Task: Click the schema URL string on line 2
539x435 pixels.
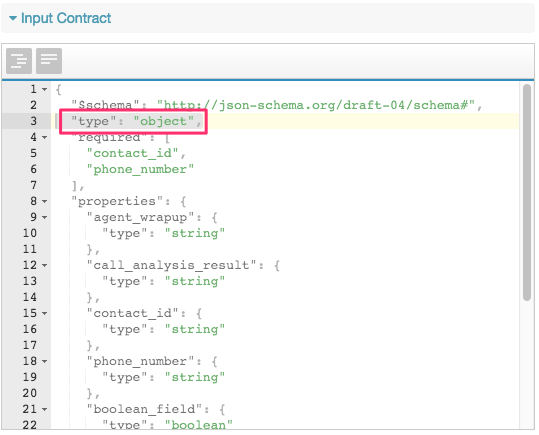Action: pyautogui.click(x=316, y=105)
